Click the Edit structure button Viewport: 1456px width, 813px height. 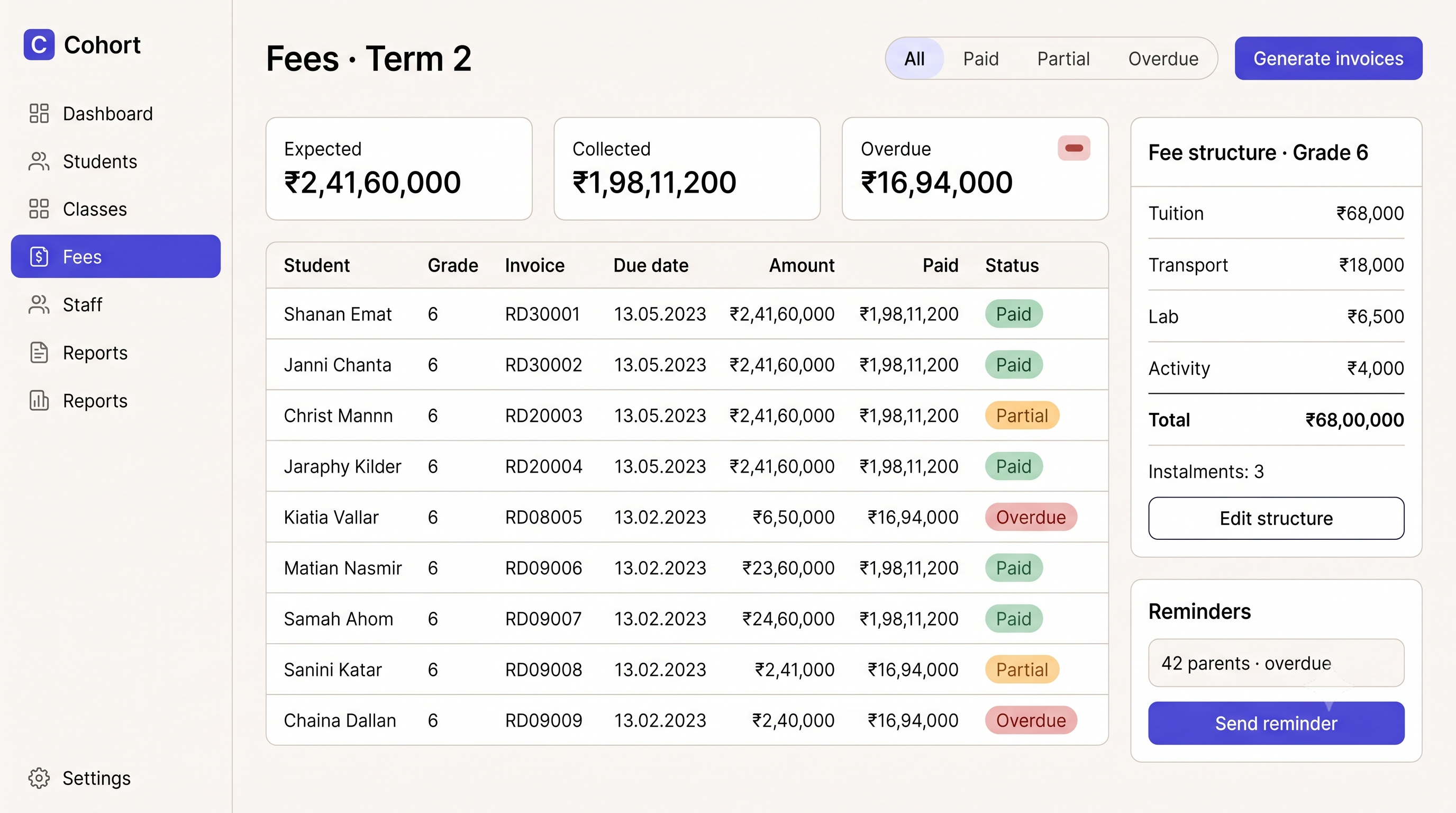1276,518
